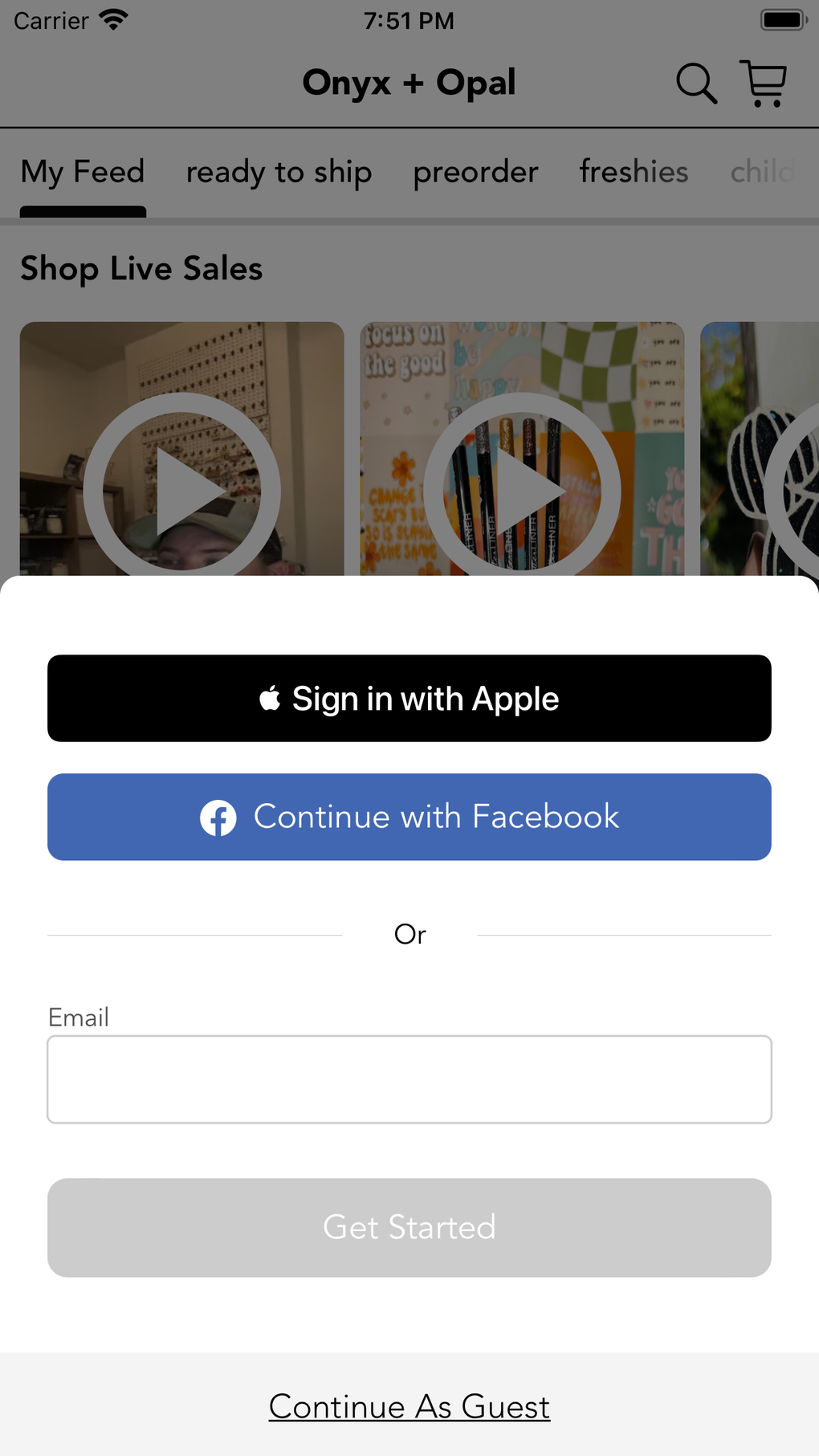Image resolution: width=819 pixels, height=1456 pixels.
Task: Tap the Facebook logo icon
Action: click(x=218, y=818)
